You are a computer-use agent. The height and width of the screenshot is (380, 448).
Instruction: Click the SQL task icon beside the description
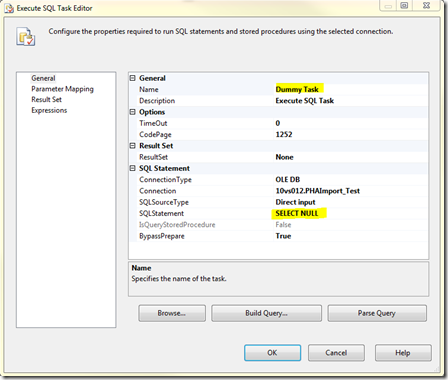(25, 36)
